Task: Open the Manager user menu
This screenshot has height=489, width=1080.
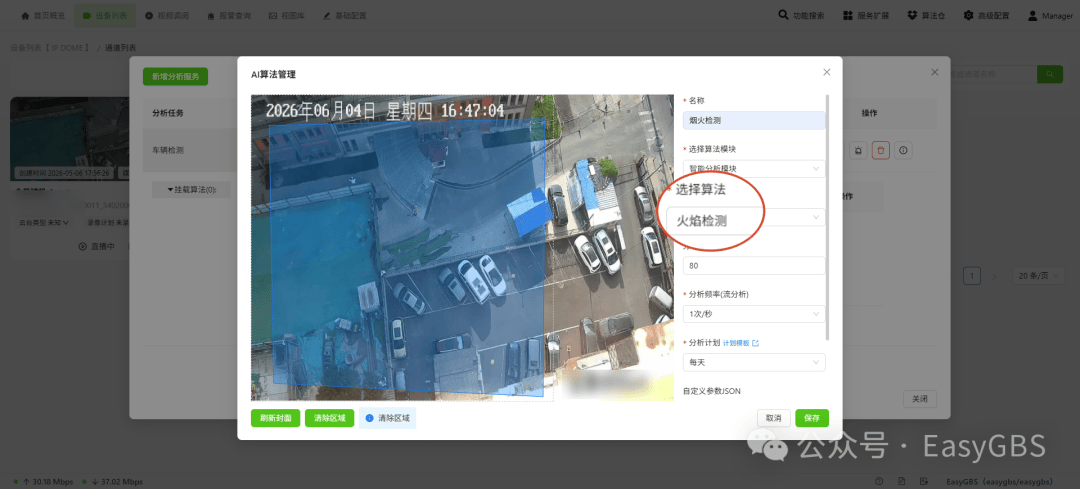Action: (1050, 15)
